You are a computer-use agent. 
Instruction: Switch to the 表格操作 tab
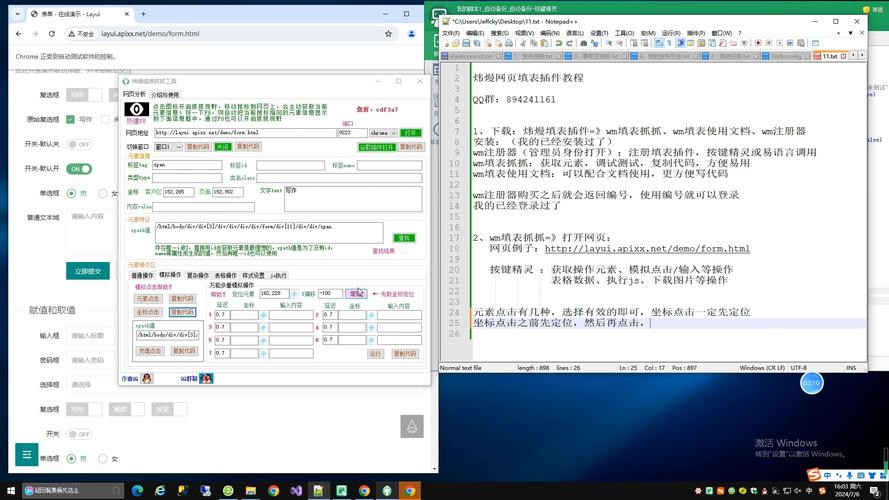click(x=225, y=275)
